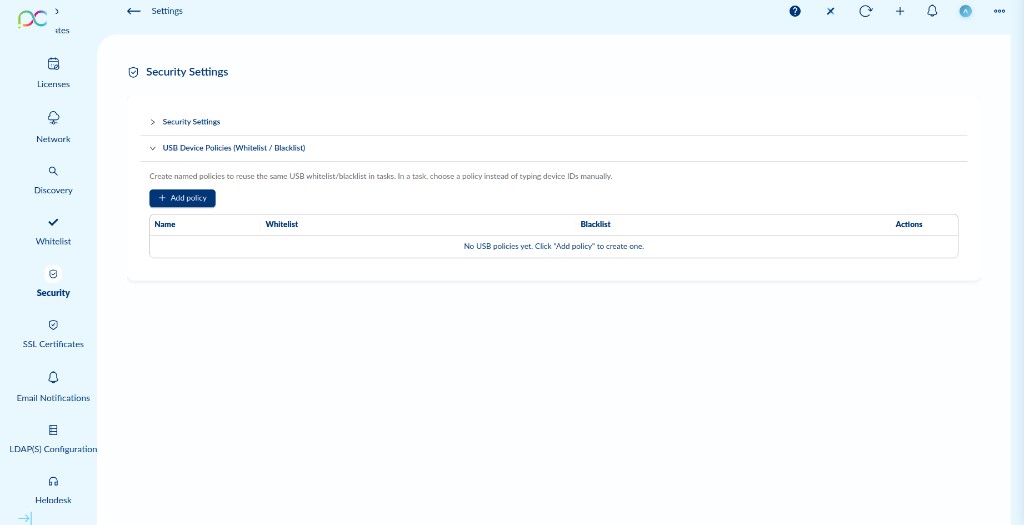Expand the Security Settings section

(191, 122)
